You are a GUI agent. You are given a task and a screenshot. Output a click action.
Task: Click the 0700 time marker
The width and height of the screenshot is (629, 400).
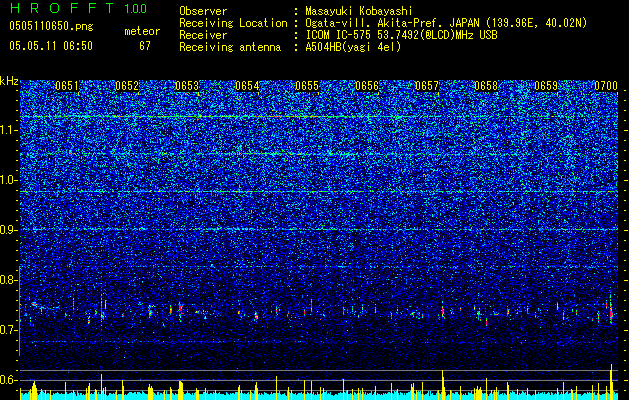pos(606,86)
